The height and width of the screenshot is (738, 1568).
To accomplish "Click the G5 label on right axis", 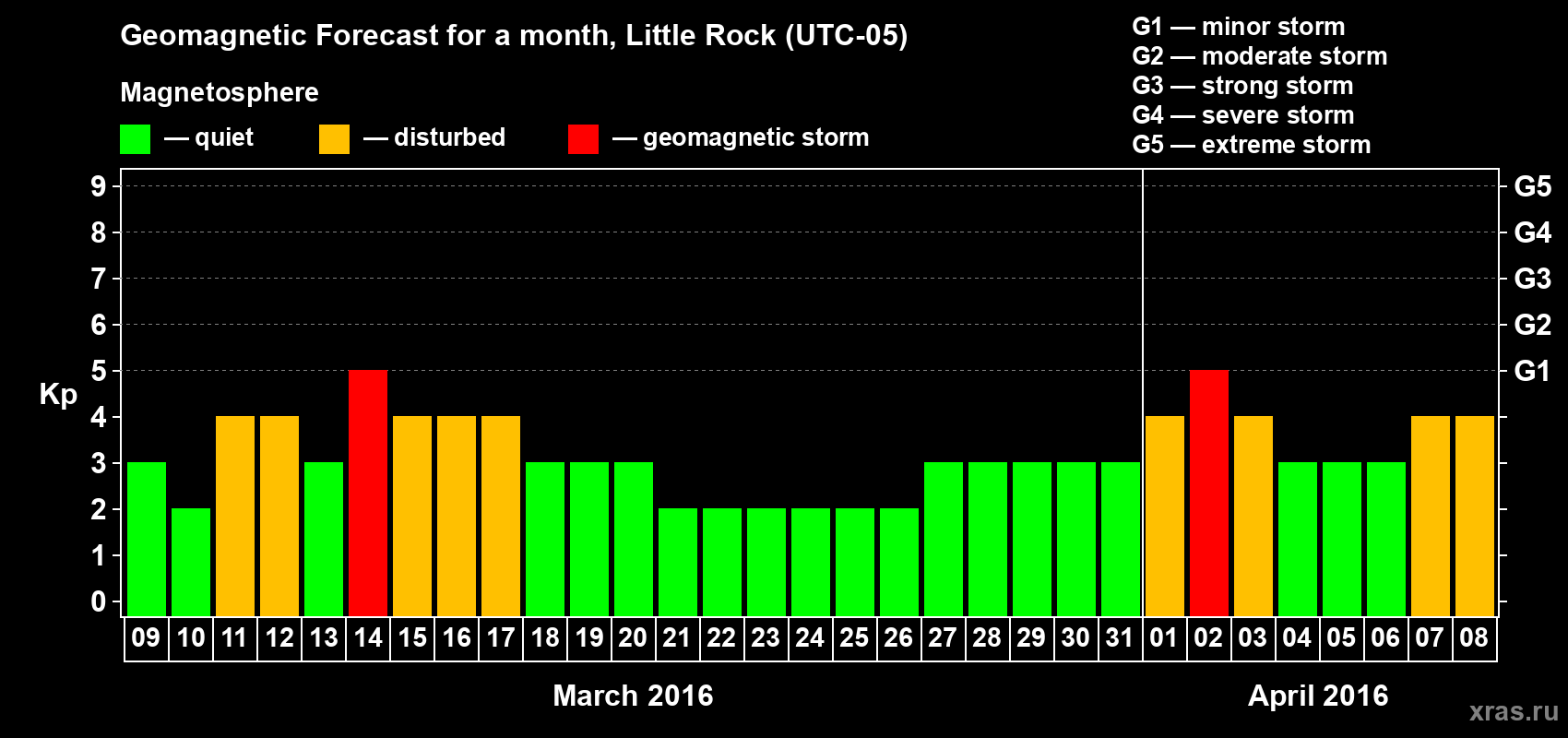I will point(1532,186).
